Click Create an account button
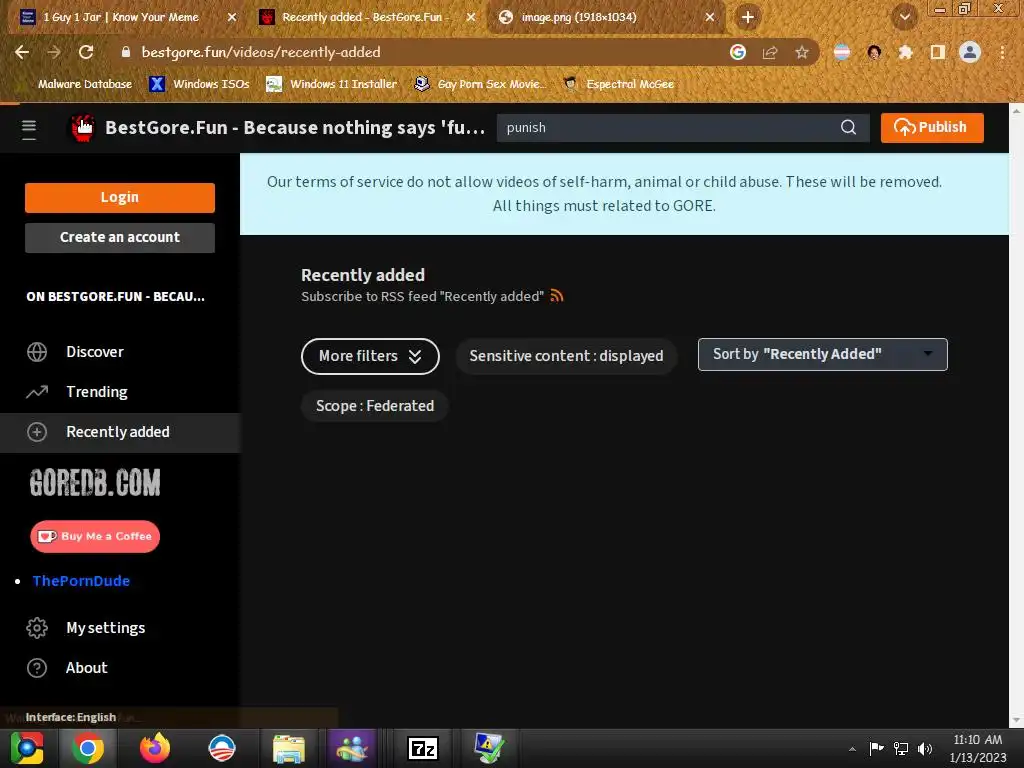1024x768 pixels. click(120, 238)
